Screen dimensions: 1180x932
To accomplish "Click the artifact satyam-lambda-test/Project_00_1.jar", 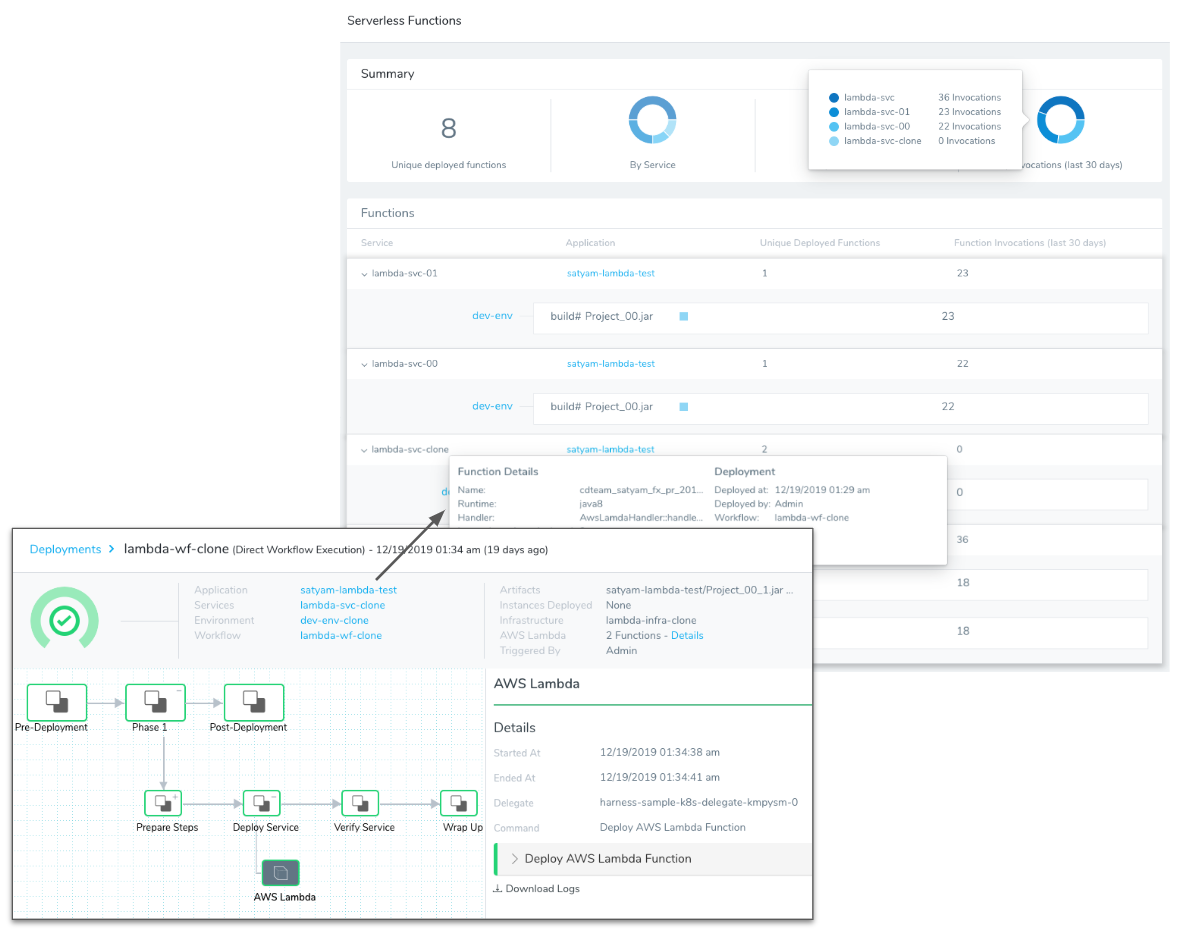I will tap(699, 589).
